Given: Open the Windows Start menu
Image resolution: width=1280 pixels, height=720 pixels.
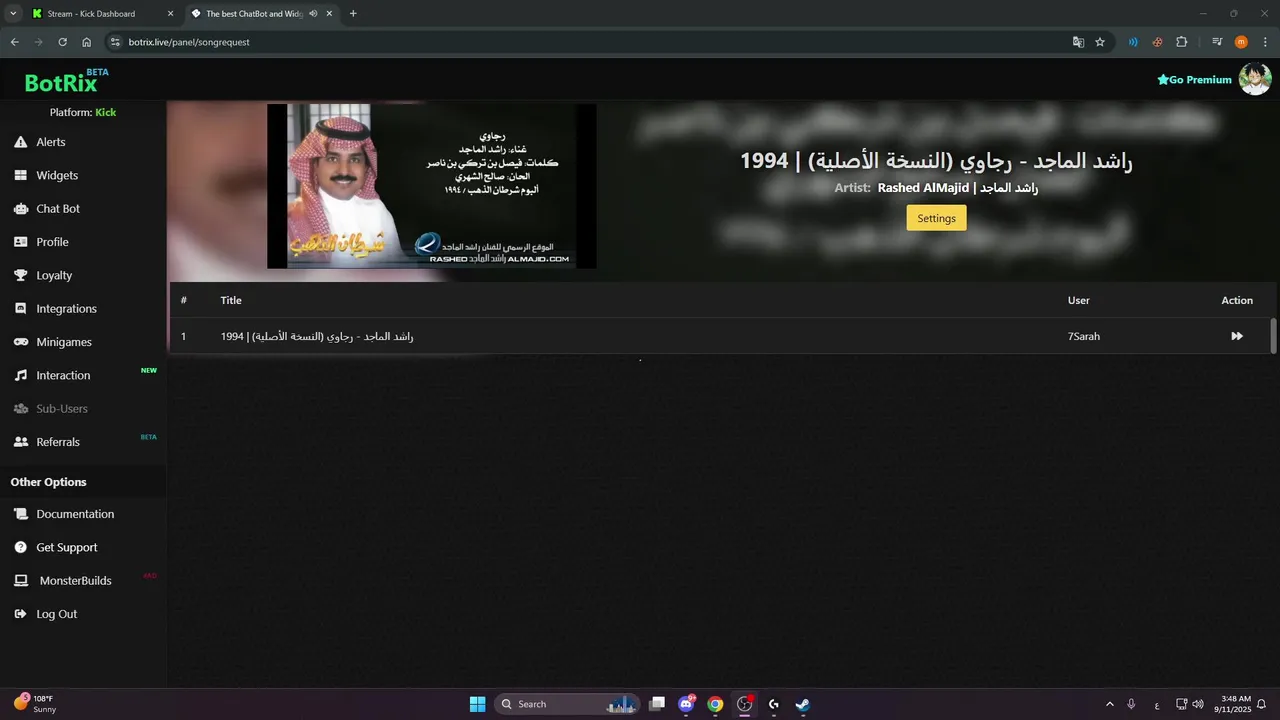Looking at the screenshot, I should [477, 704].
